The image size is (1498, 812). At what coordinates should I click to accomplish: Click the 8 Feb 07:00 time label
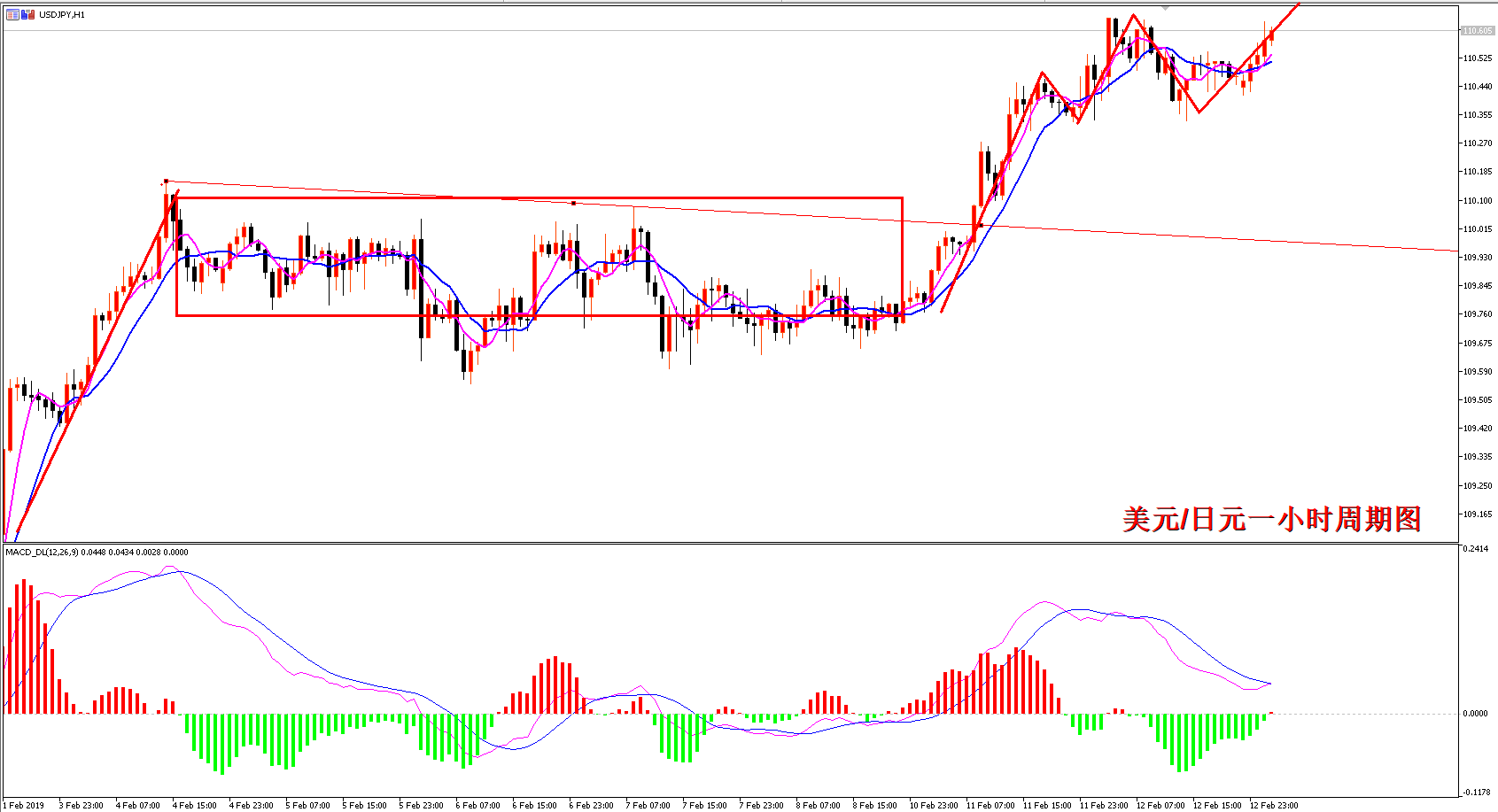pyautogui.click(x=819, y=806)
